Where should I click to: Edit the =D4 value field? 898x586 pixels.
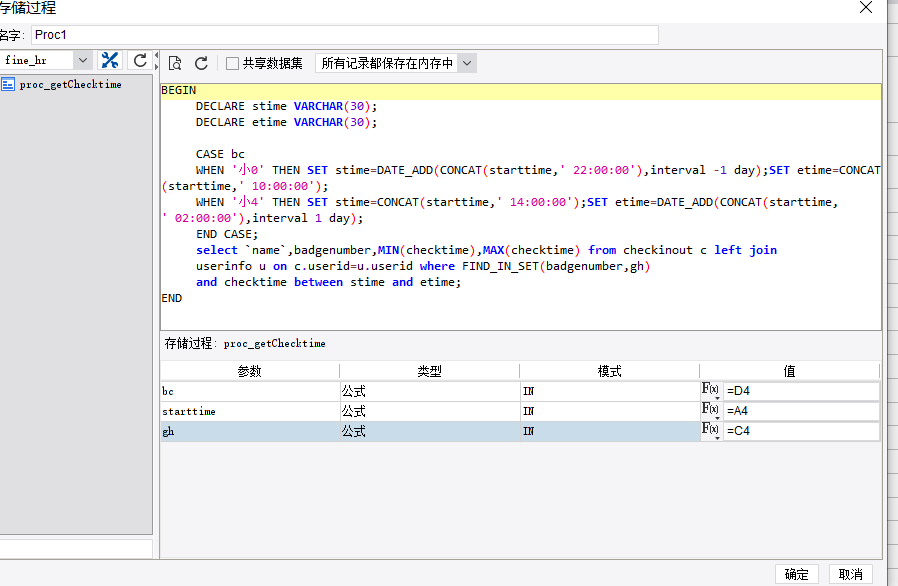tap(801, 391)
